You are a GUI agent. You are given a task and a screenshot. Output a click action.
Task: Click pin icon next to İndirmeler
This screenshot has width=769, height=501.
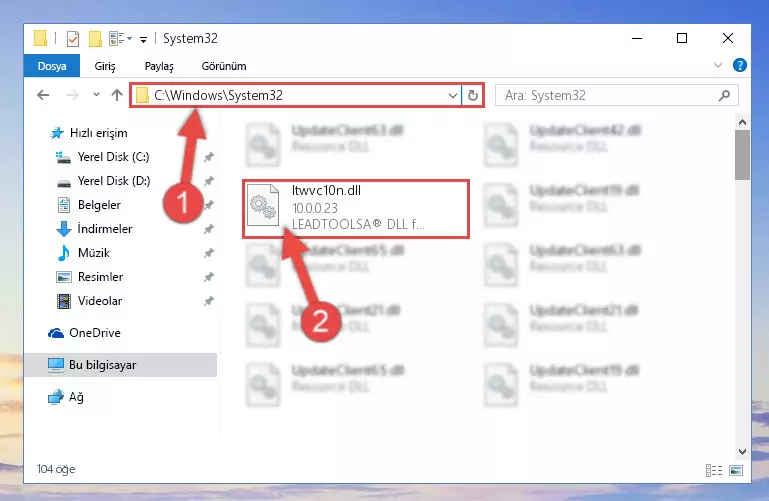pos(208,229)
